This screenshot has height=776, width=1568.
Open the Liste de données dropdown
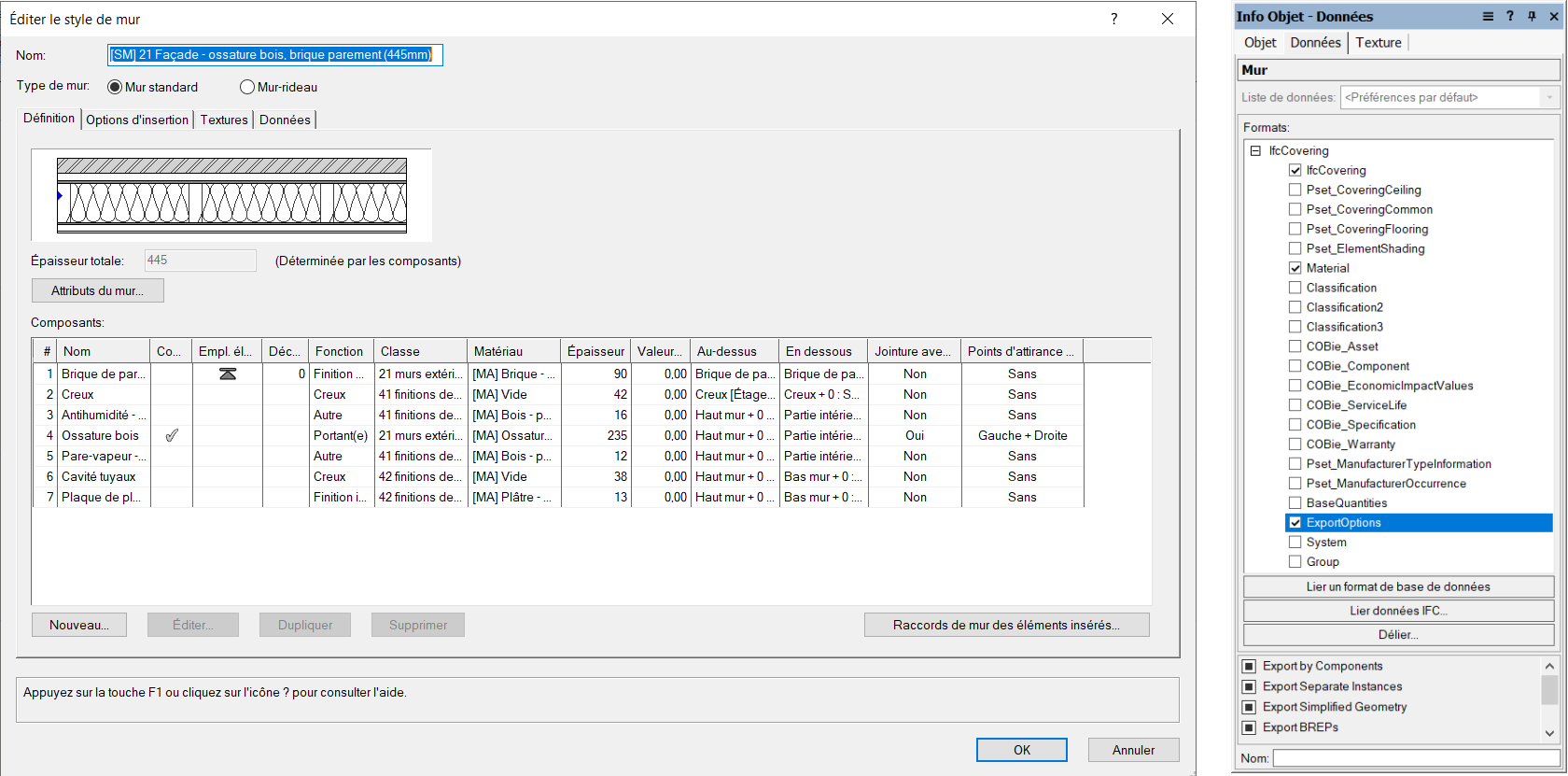point(1548,97)
